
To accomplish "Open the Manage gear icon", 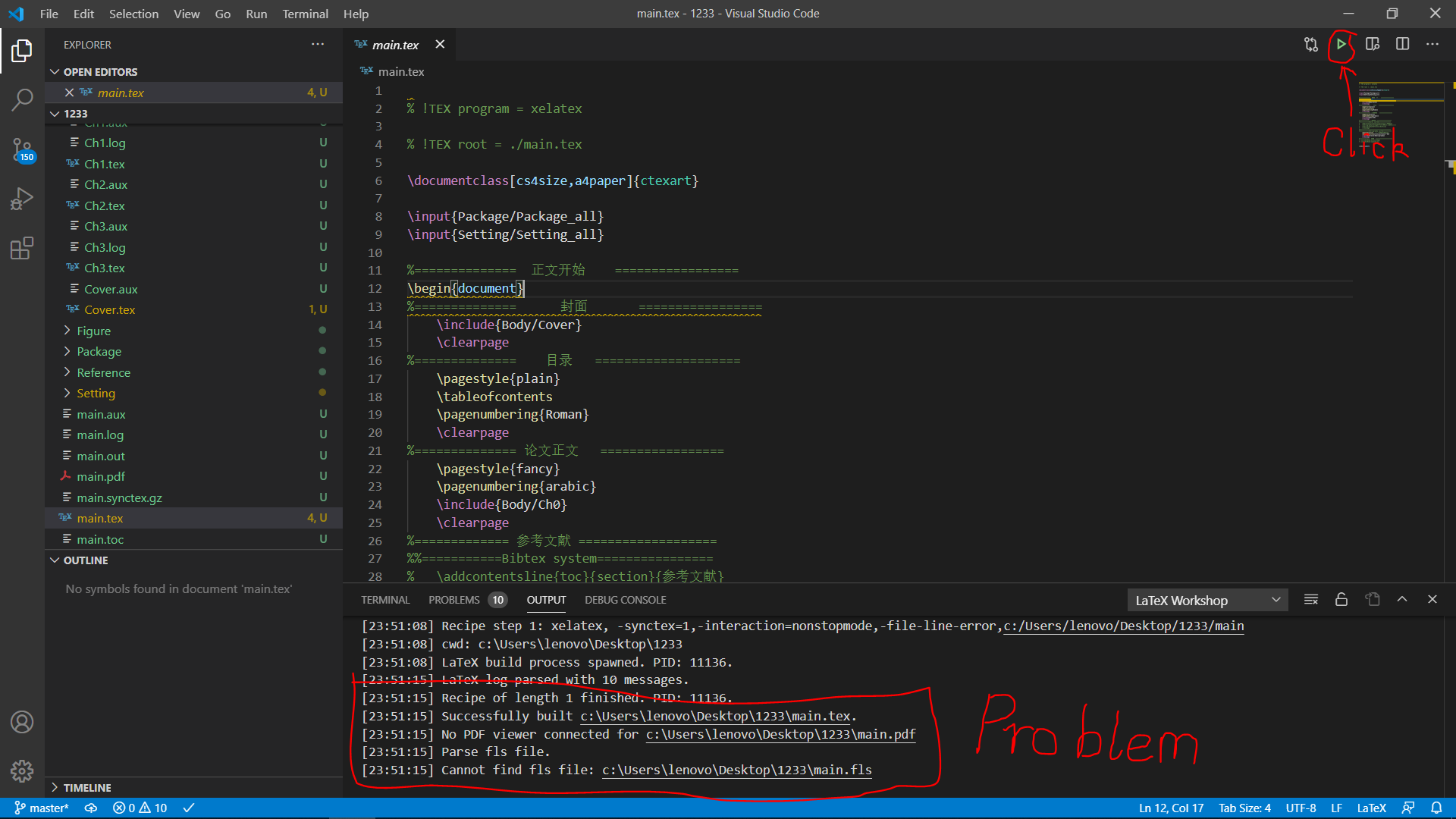I will coord(22,771).
